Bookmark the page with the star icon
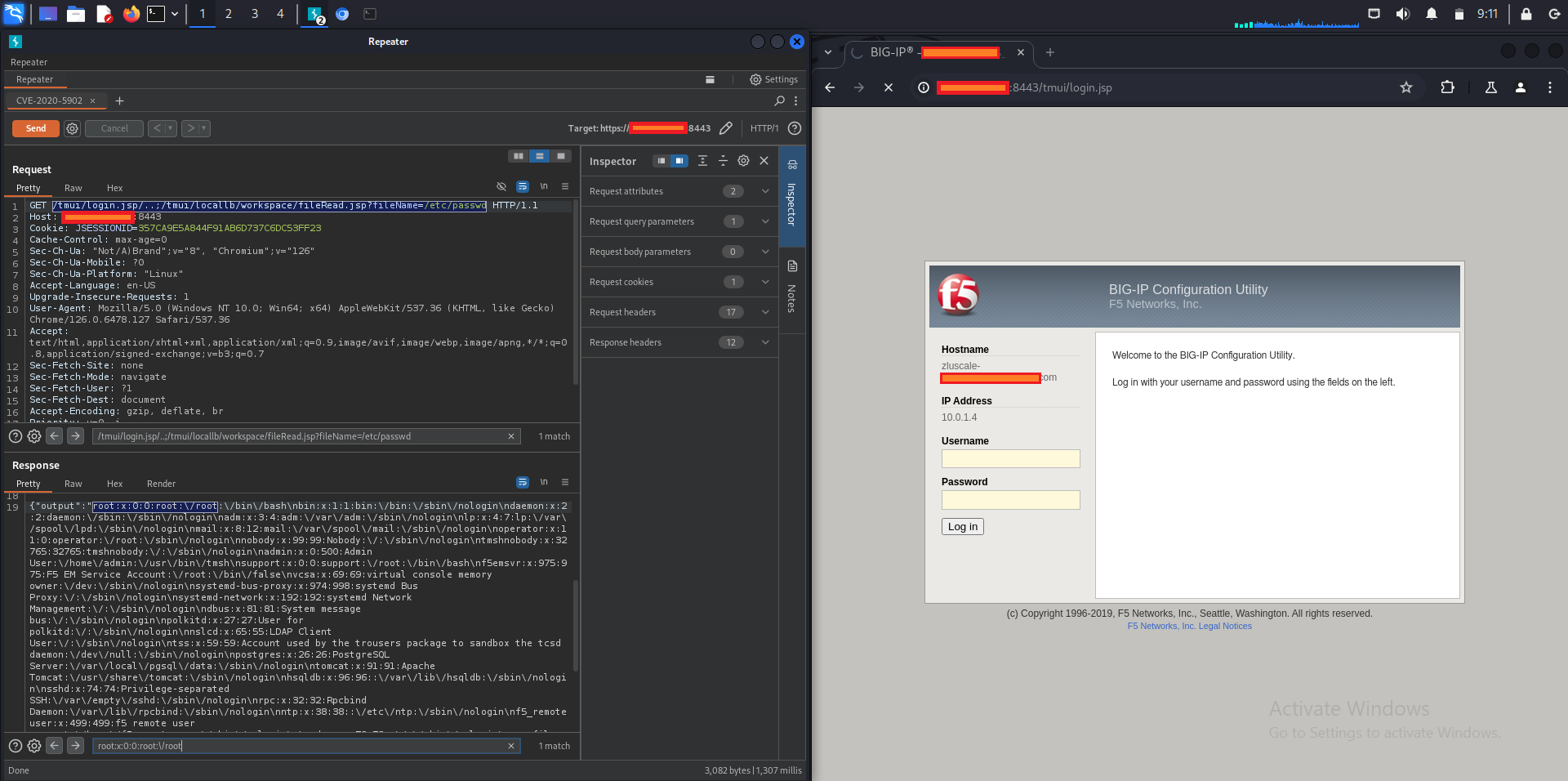 tap(1406, 87)
